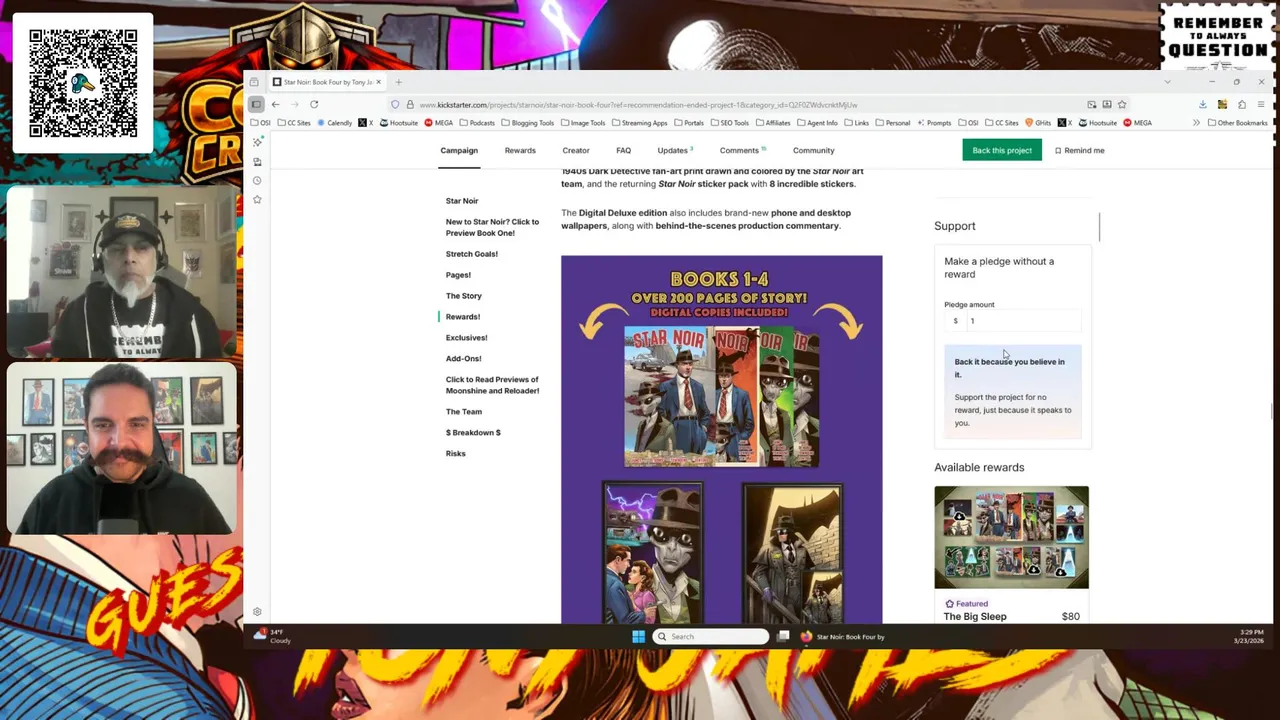Open the bookmarks sidebar star icon
This screenshot has width=1280, height=720.
click(x=257, y=199)
